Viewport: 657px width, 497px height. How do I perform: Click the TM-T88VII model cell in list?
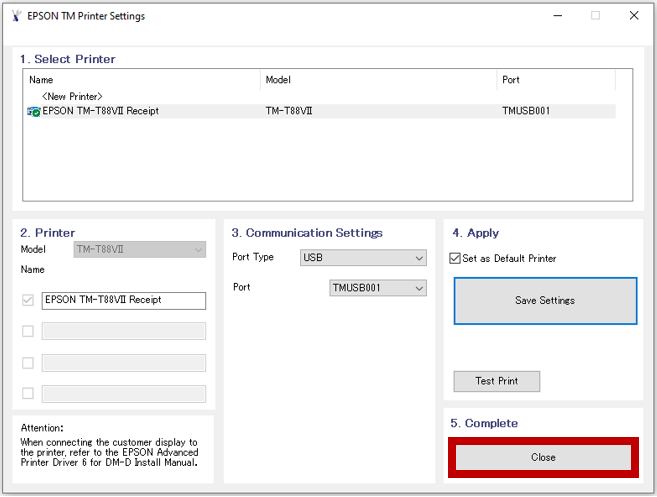pyautogui.click(x=289, y=111)
